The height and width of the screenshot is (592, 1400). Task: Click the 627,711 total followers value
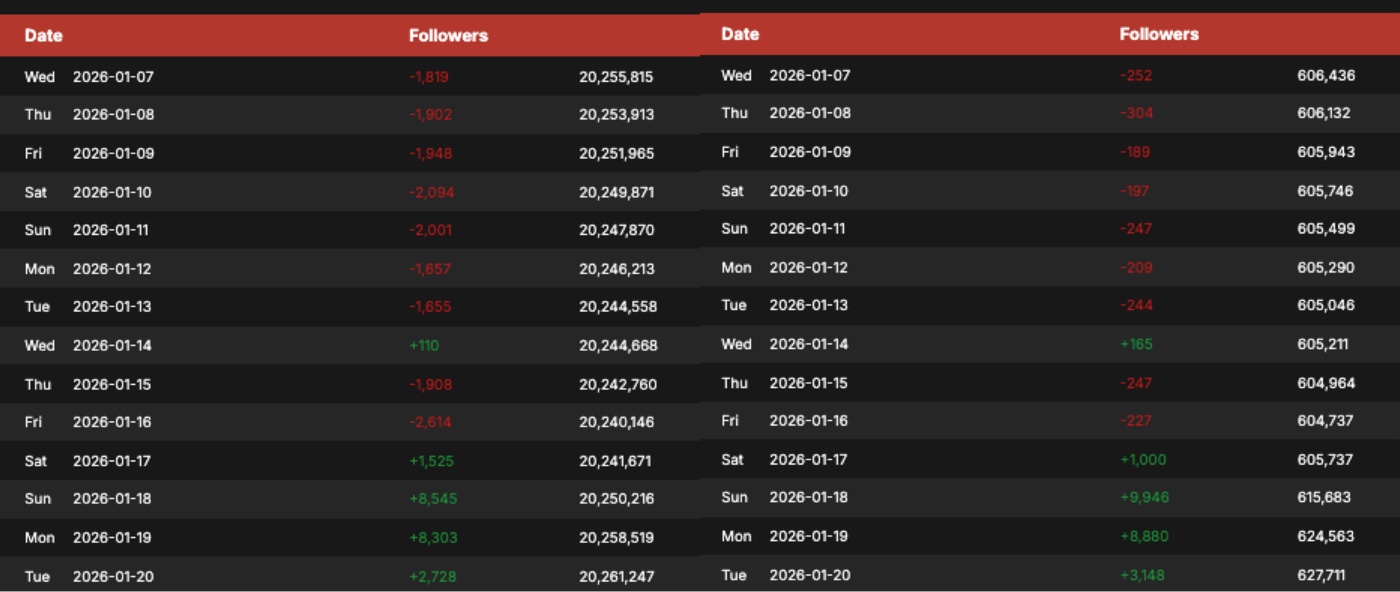tap(1325, 575)
